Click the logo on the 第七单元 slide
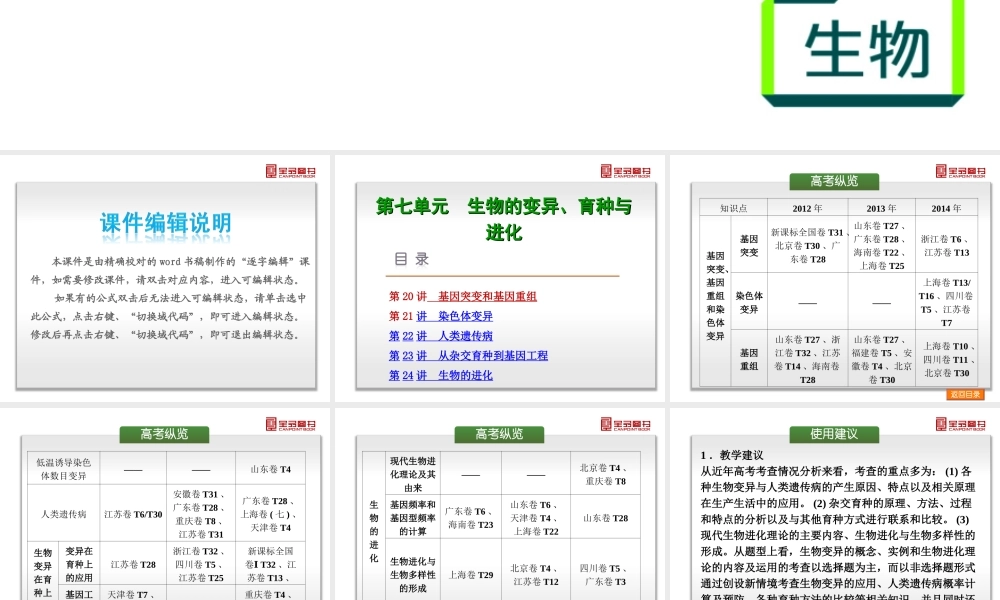This screenshot has height=600, width=1000. pyautogui.click(x=626, y=171)
